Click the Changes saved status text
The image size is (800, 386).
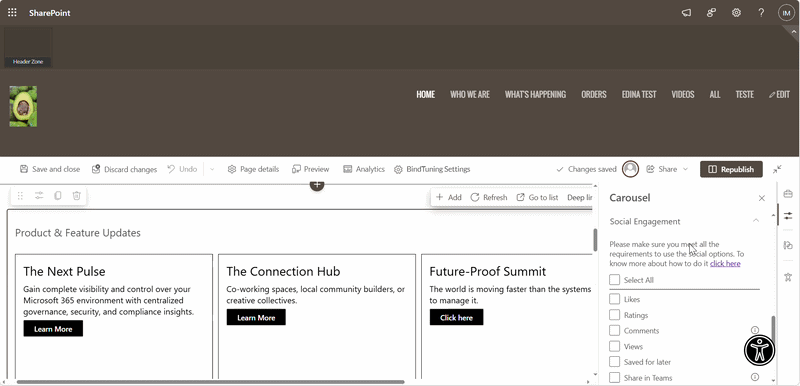[592, 169]
